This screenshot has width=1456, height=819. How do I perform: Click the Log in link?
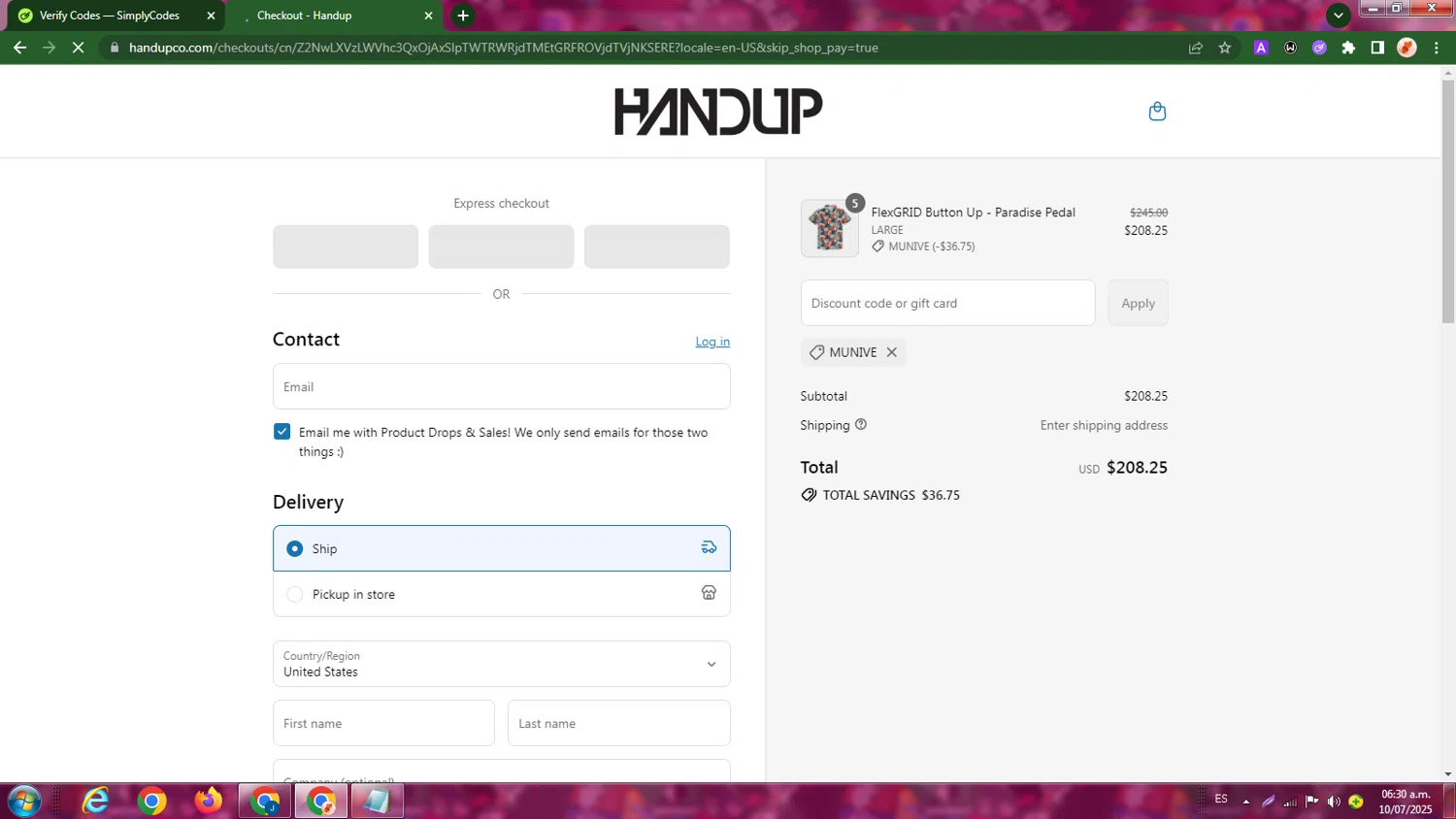712,342
